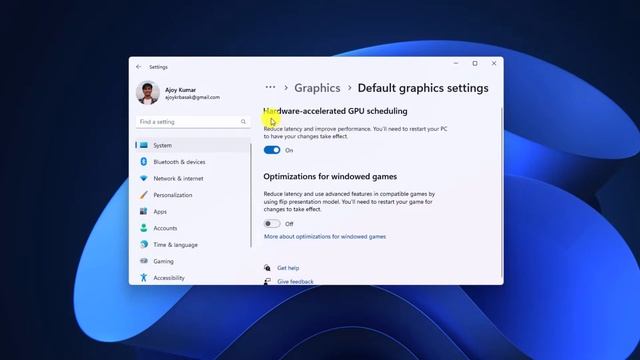Open More about optimizations for windowed games
Viewport: 640px width, 360px height.
tap(325, 236)
